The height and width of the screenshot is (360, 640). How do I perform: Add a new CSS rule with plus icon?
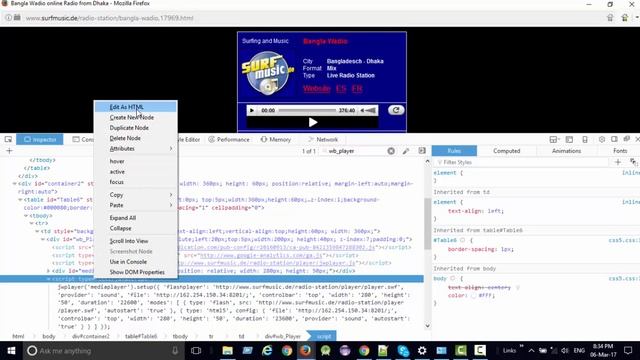[x=618, y=162]
